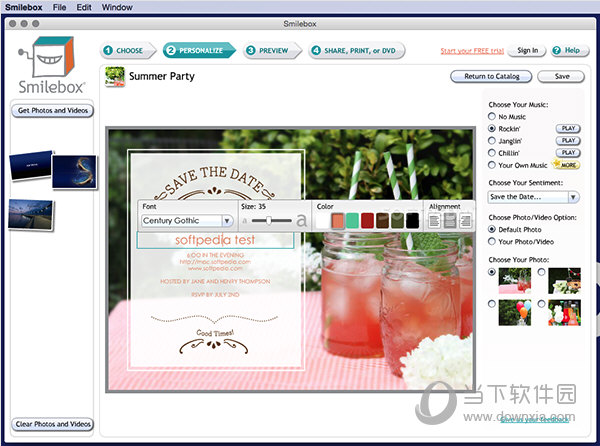Play the Rockin' music sample

coord(568,129)
